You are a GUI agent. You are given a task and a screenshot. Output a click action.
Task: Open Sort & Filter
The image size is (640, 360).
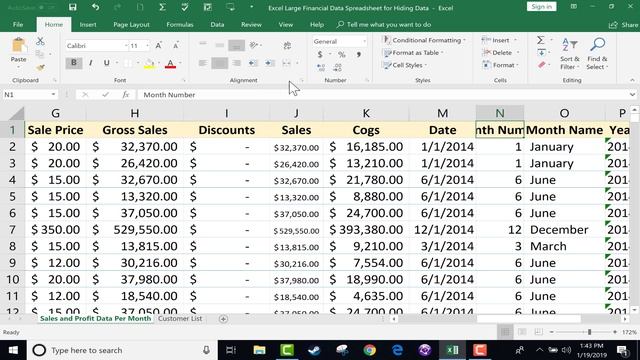click(570, 54)
